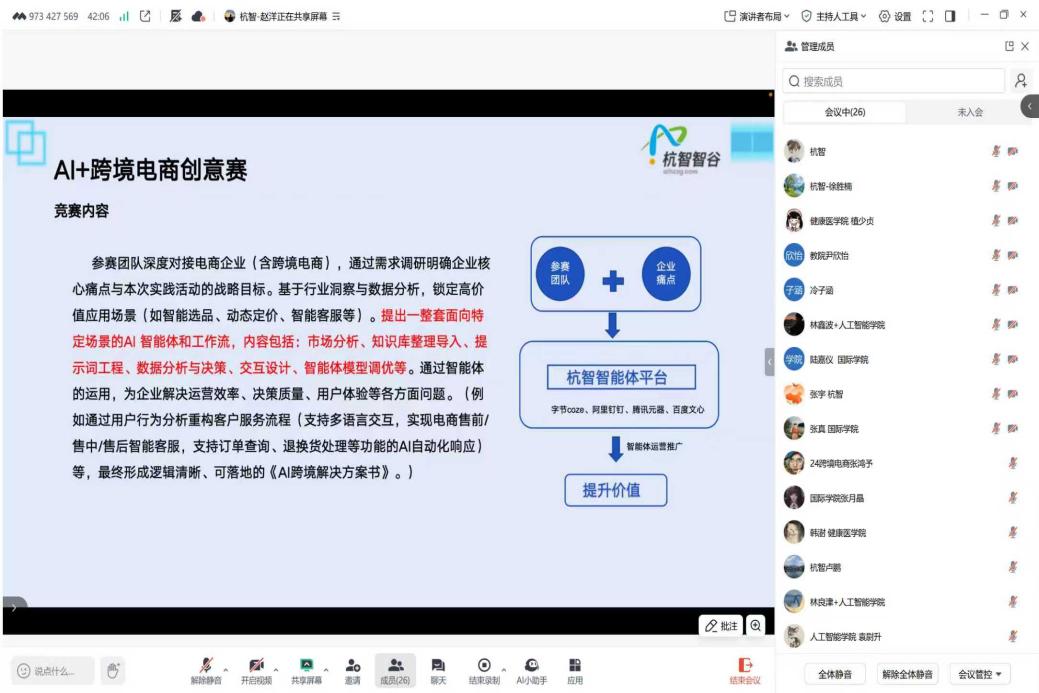1039x693 pixels.
Task: Turn on the camera with 开启视频
Action: point(255,666)
